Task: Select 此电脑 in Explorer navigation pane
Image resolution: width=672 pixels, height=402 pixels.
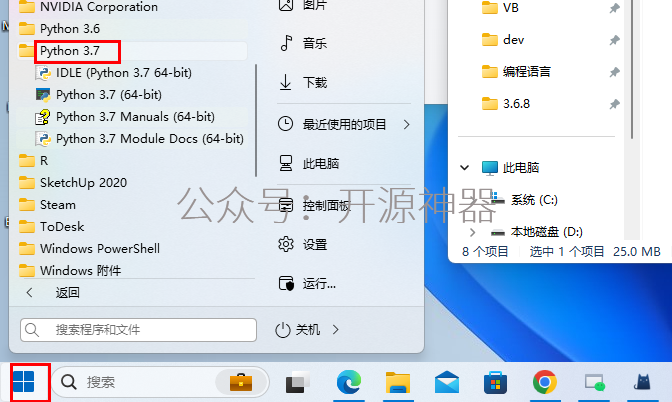Action: pyautogui.click(x=510, y=168)
